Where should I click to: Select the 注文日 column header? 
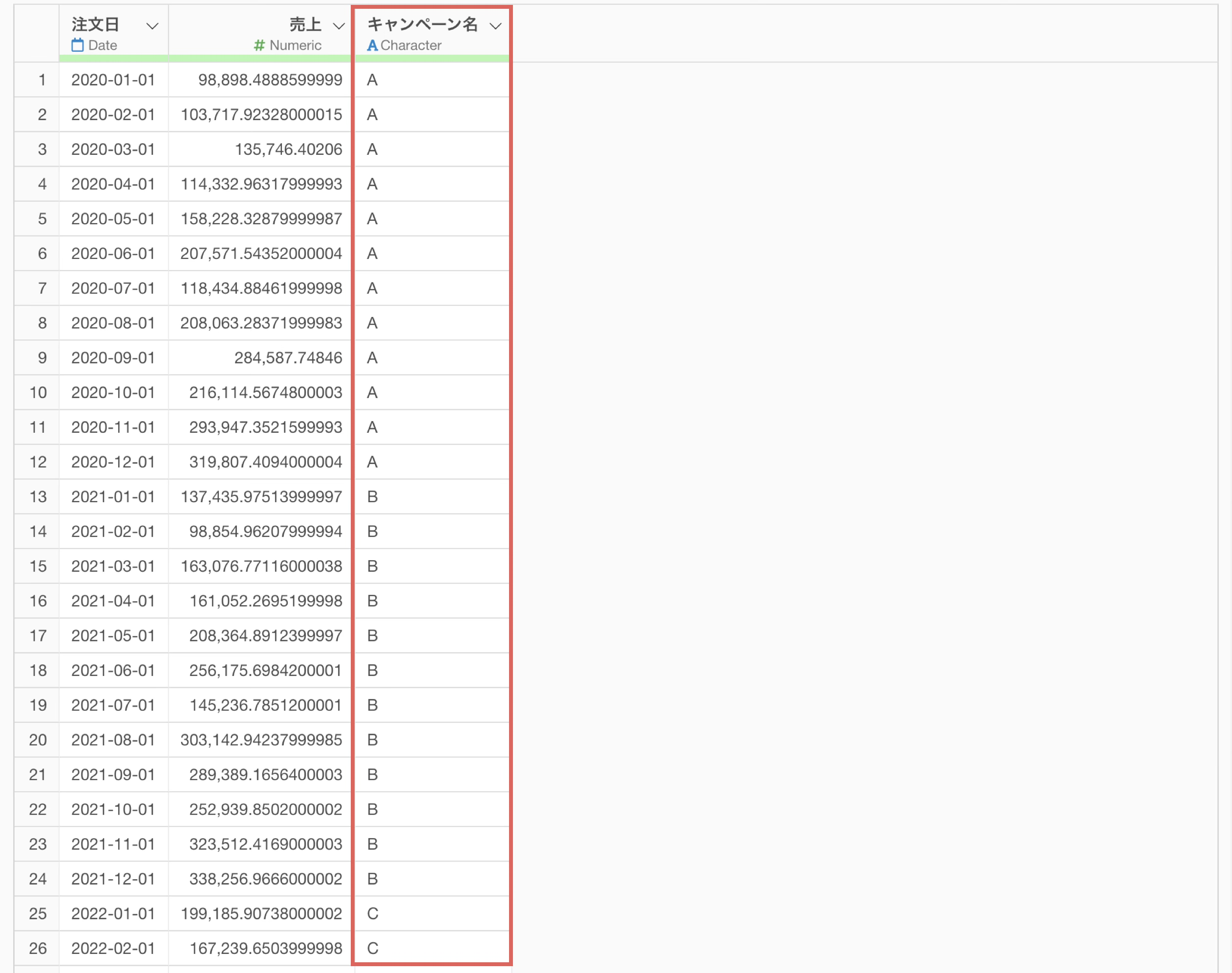[x=96, y=24]
